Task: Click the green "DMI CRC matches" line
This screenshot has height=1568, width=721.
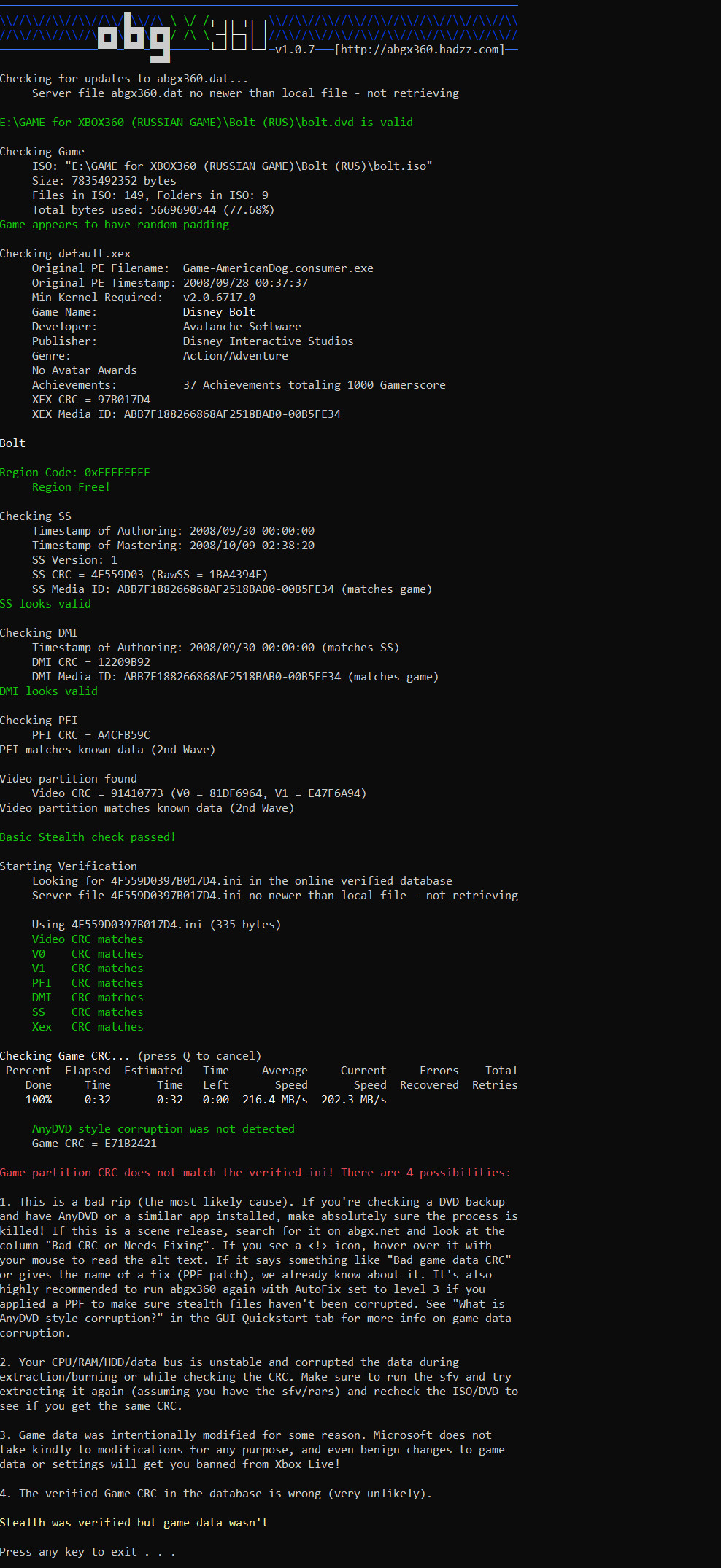Action: 88,998
